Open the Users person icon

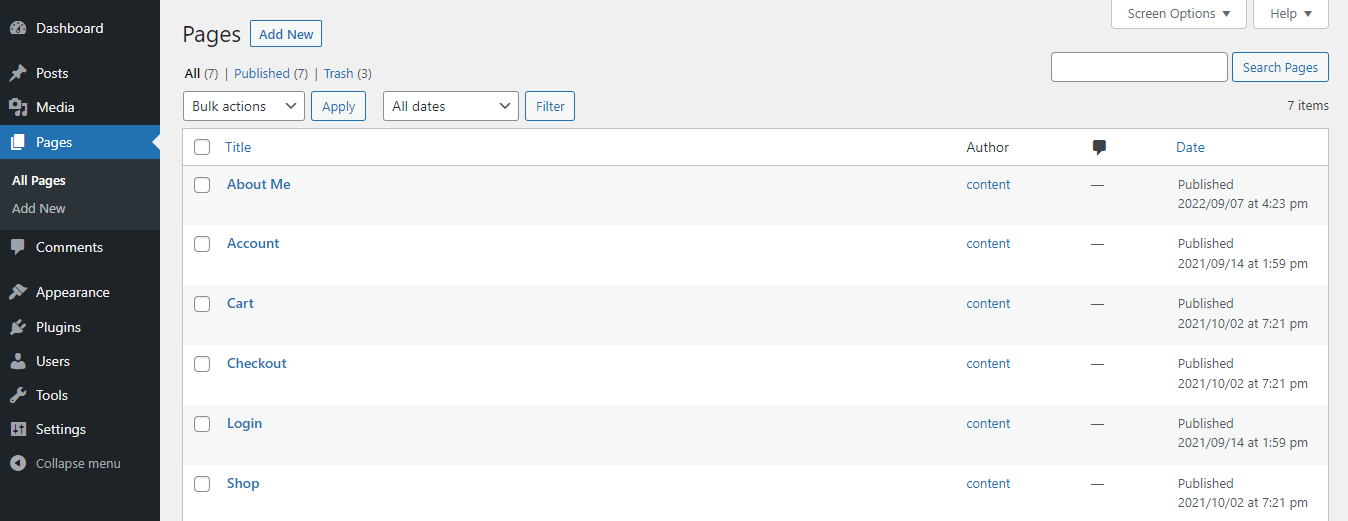click(x=18, y=361)
